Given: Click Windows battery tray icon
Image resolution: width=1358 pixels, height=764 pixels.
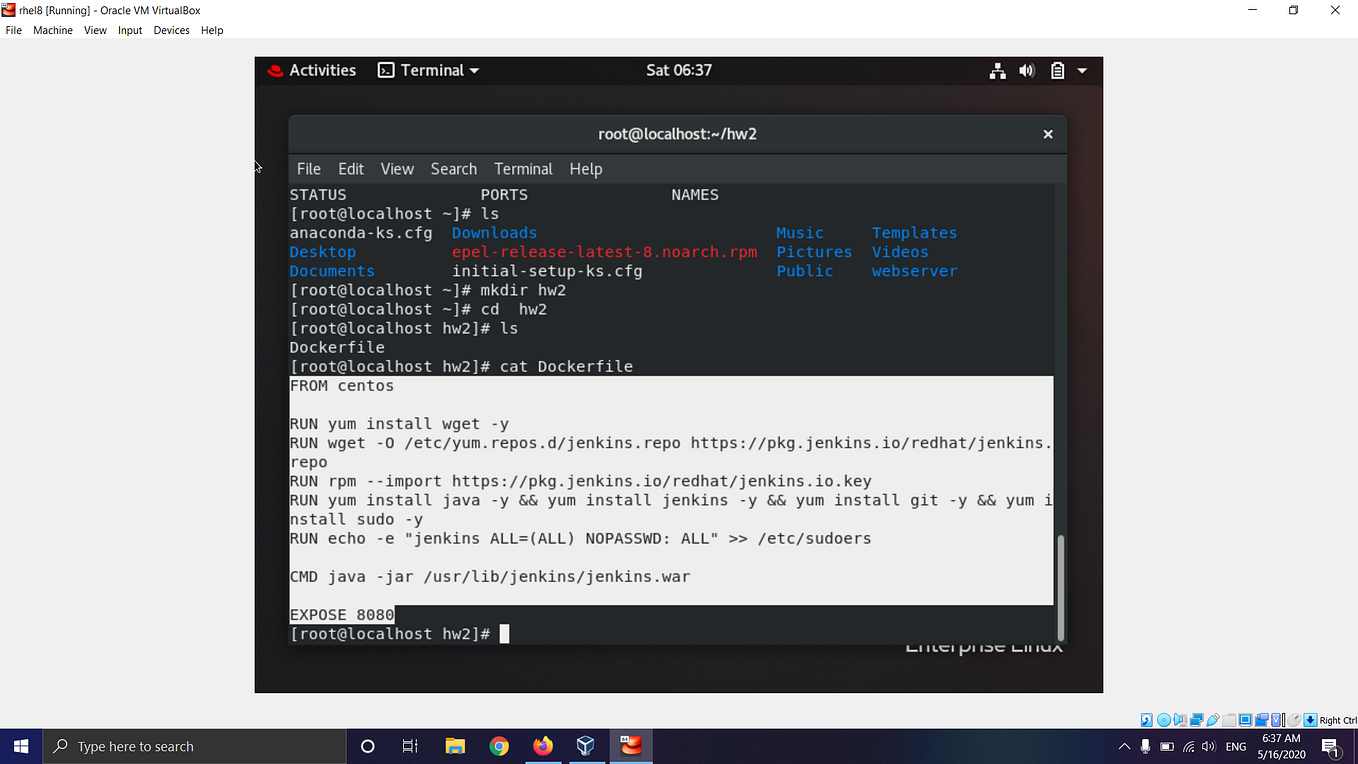Looking at the screenshot, I should [x=1167, y=746].
